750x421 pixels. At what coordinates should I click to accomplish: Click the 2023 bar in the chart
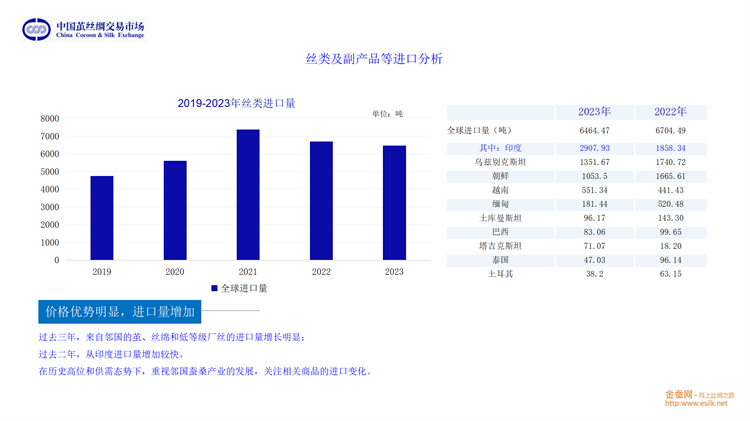(x=394, y=203)
